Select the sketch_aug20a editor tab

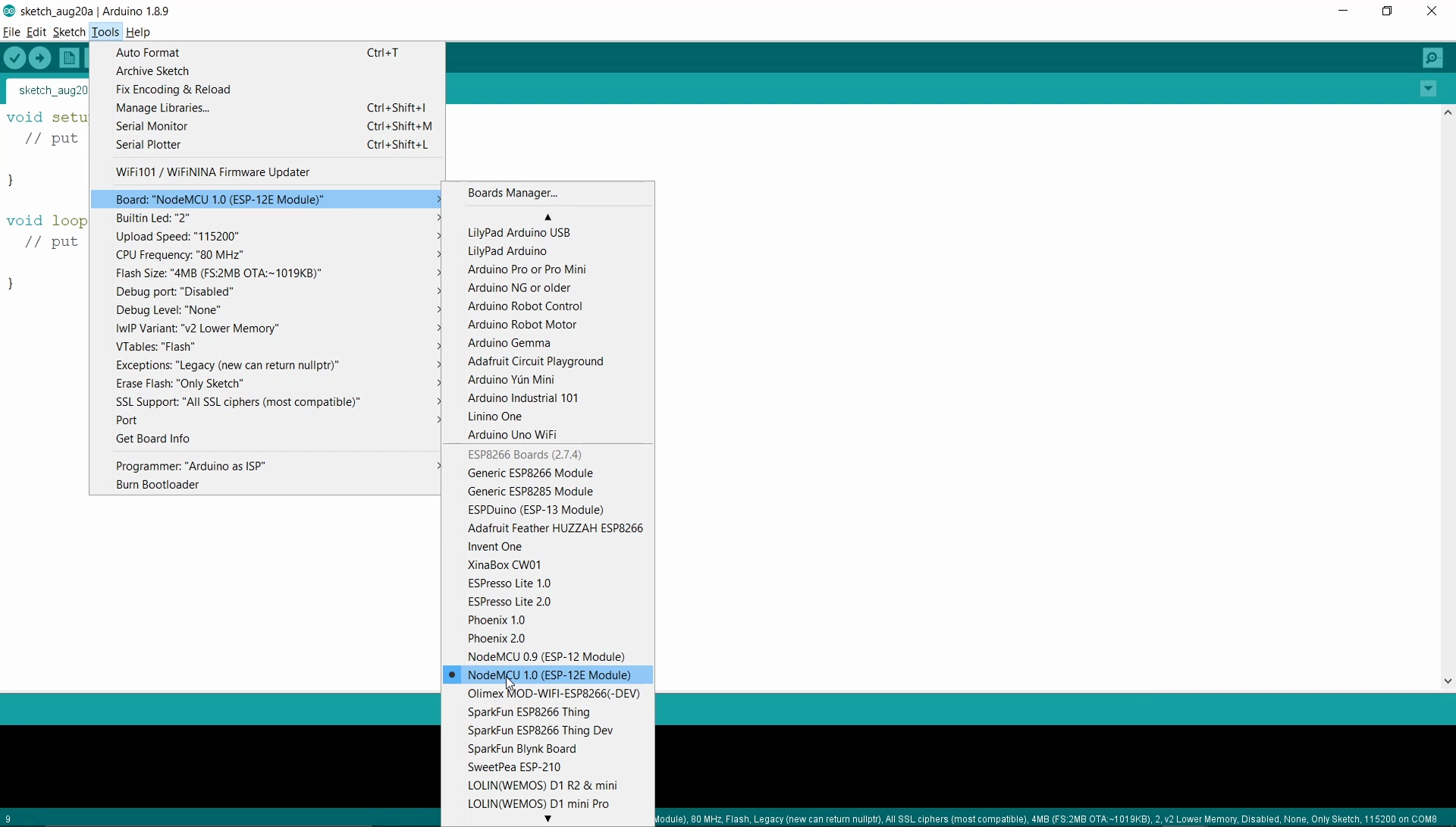click(x=52, y=90)
